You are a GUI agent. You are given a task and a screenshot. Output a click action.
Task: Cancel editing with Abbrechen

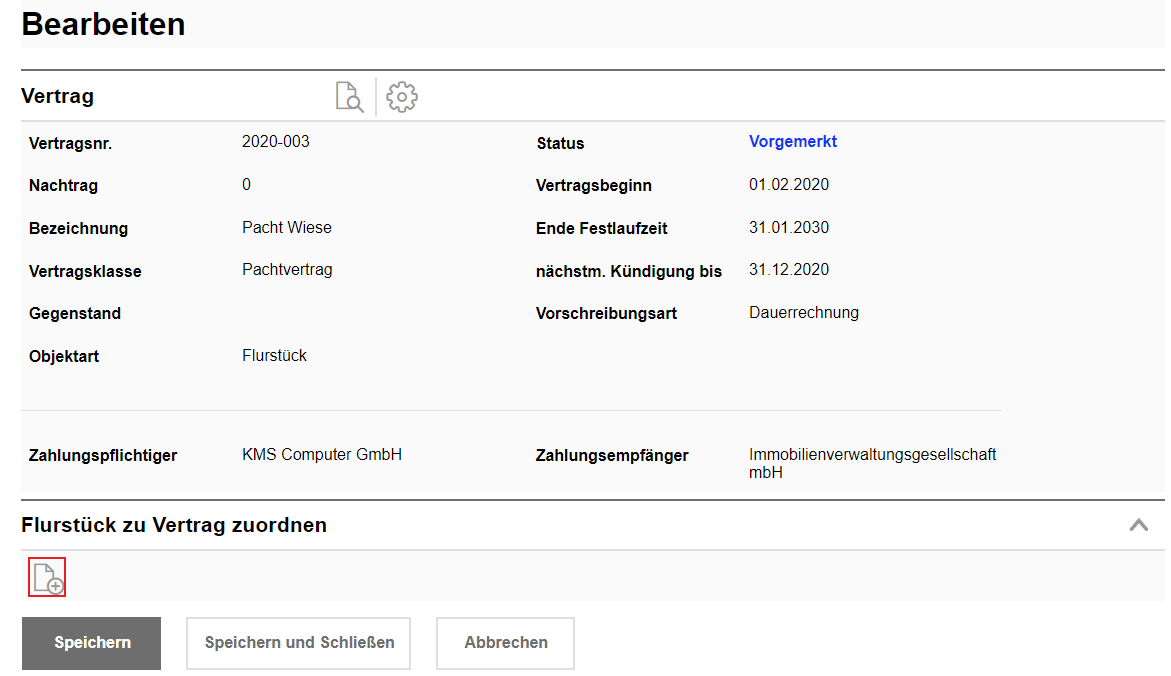[x=505, y=643]
